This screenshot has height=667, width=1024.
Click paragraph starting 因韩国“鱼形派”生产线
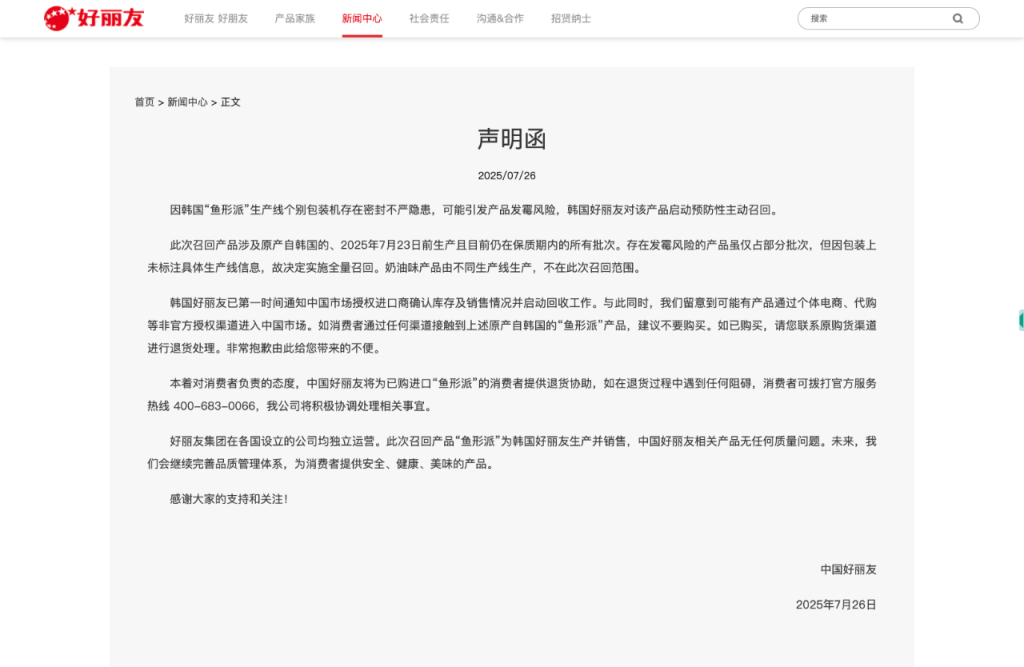pos(475,210)
